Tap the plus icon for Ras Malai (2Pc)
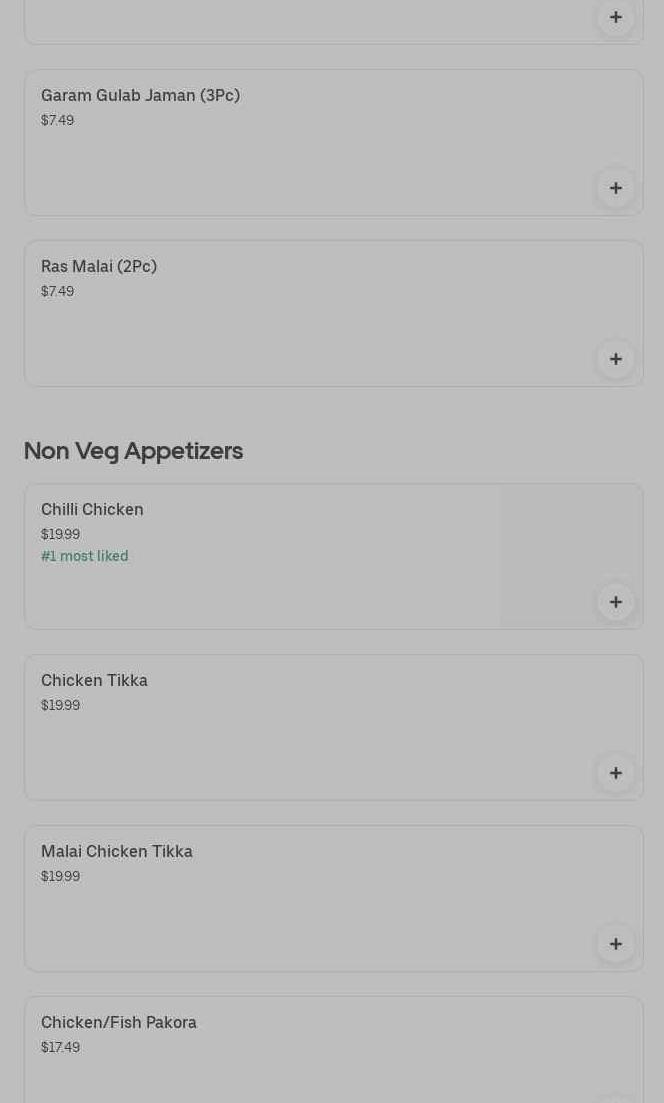This screenshot has height=1103, width=664. point(615,359)
